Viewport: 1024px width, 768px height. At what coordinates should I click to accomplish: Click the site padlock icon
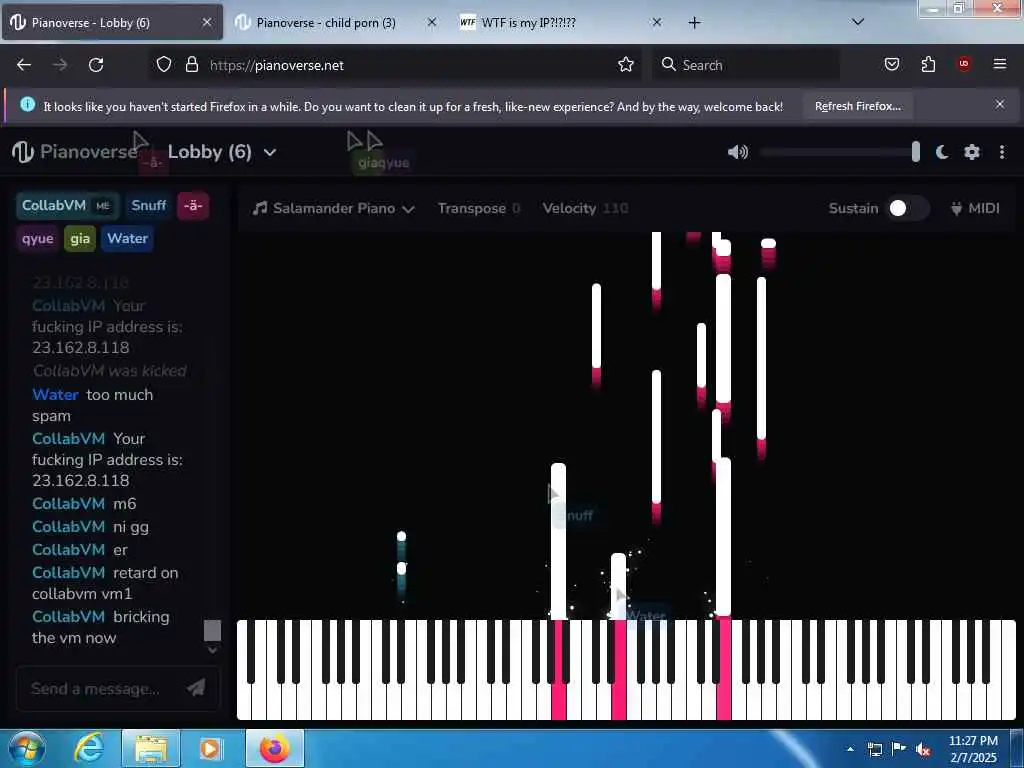pyautogui.click(x=191, y=65)
